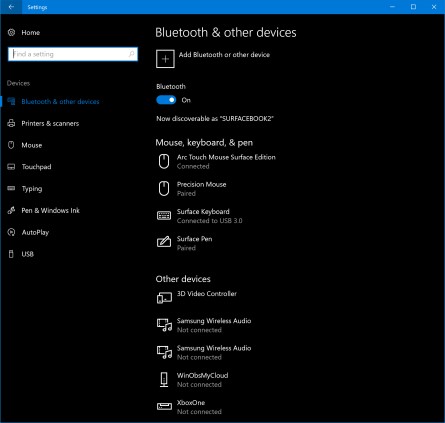Screen dimensions: 445x423
Task: Click the back arrow in the title bar
Action: (x=11, y=7)
